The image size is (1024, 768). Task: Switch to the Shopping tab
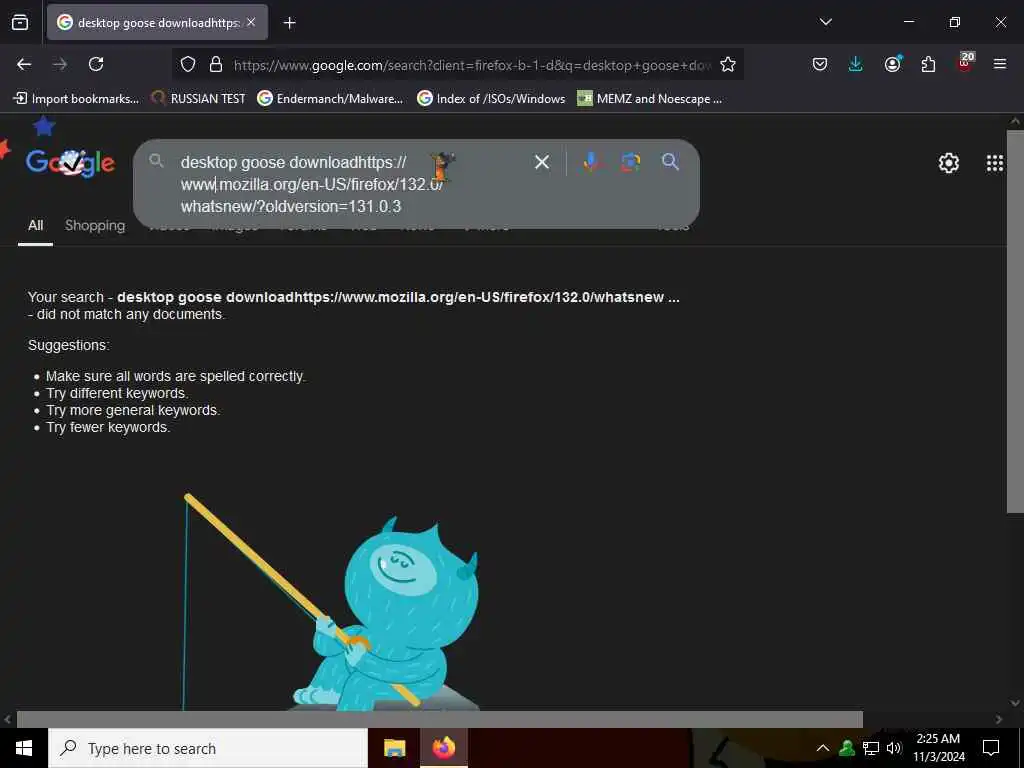tap(95, 226)
